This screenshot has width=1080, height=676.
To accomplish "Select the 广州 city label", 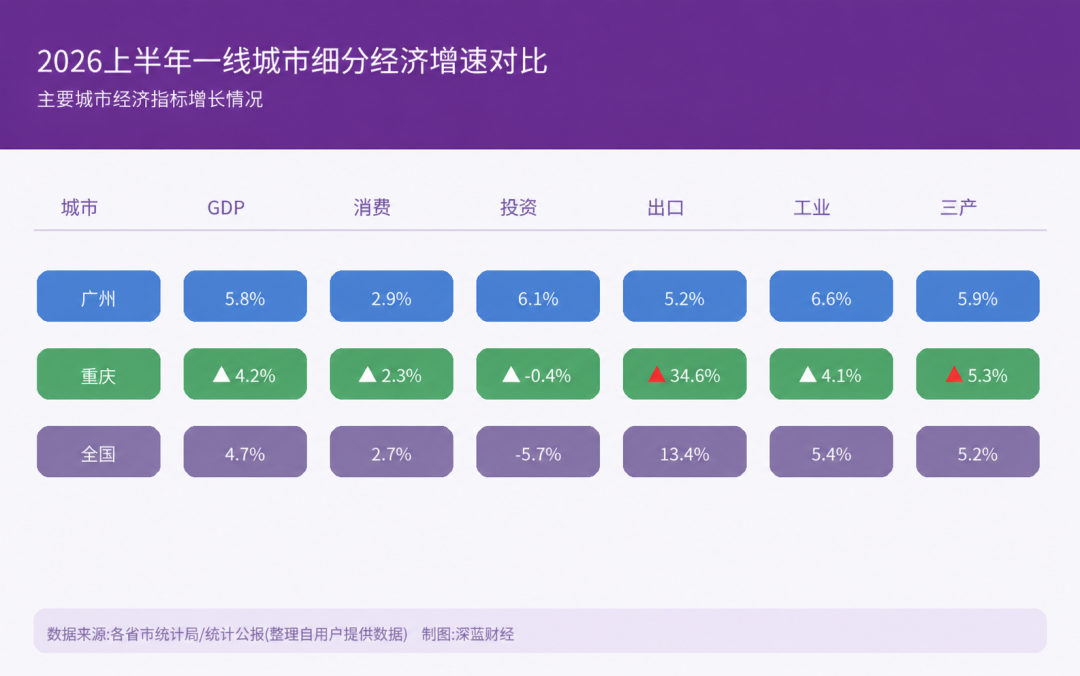I will (98, 296).
